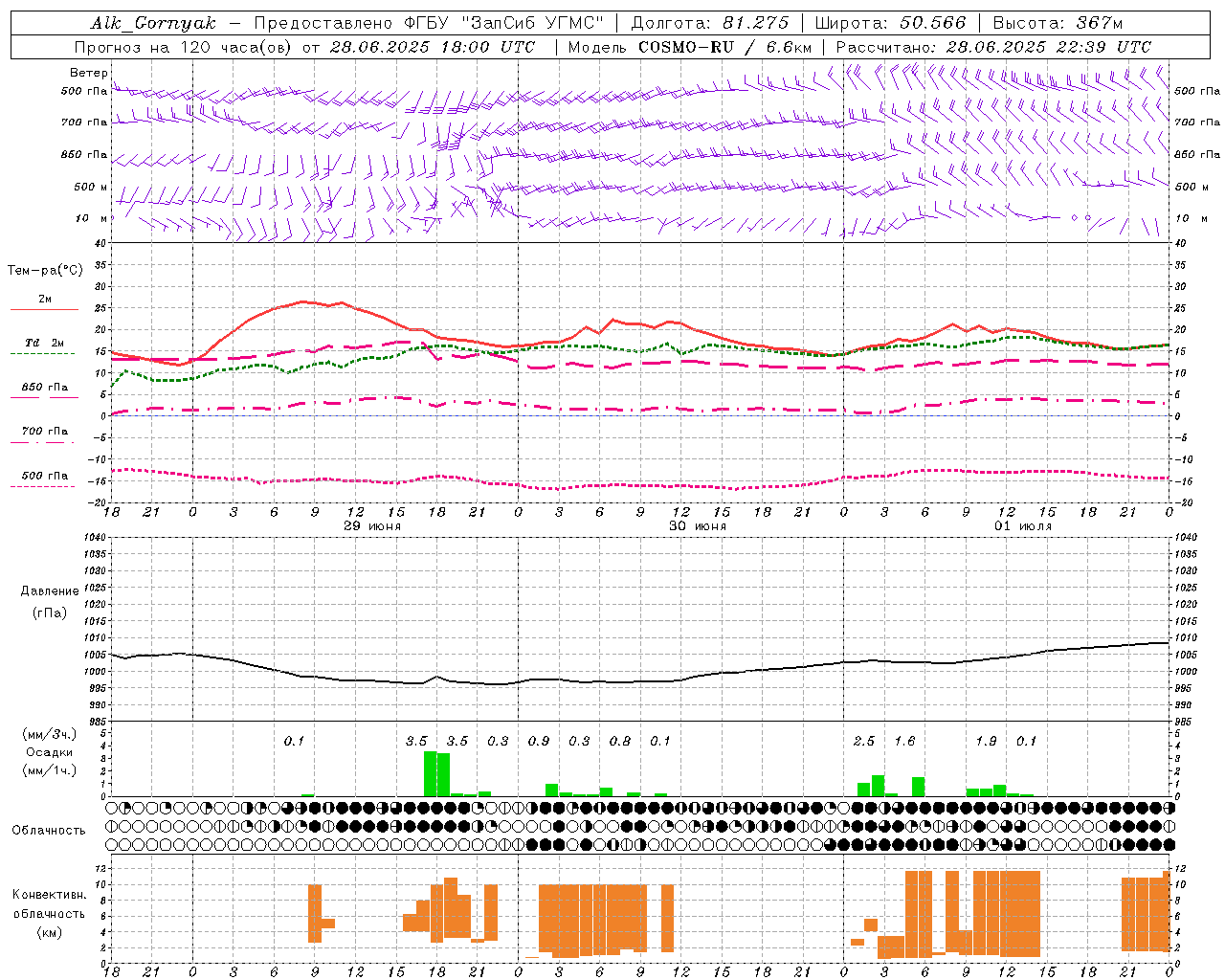
Task: Click the '29 июня' date label
Action: tap(371, 526)
